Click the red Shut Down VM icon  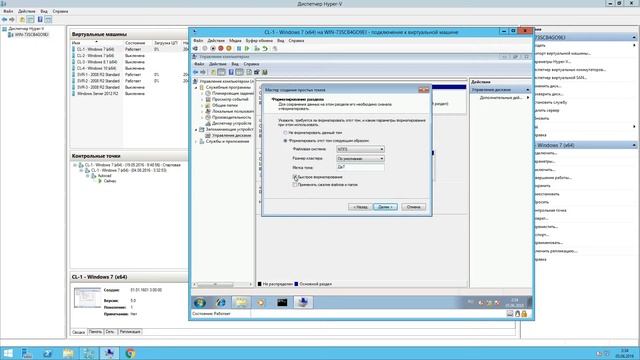pyautogui.click(x=221, y=49)
